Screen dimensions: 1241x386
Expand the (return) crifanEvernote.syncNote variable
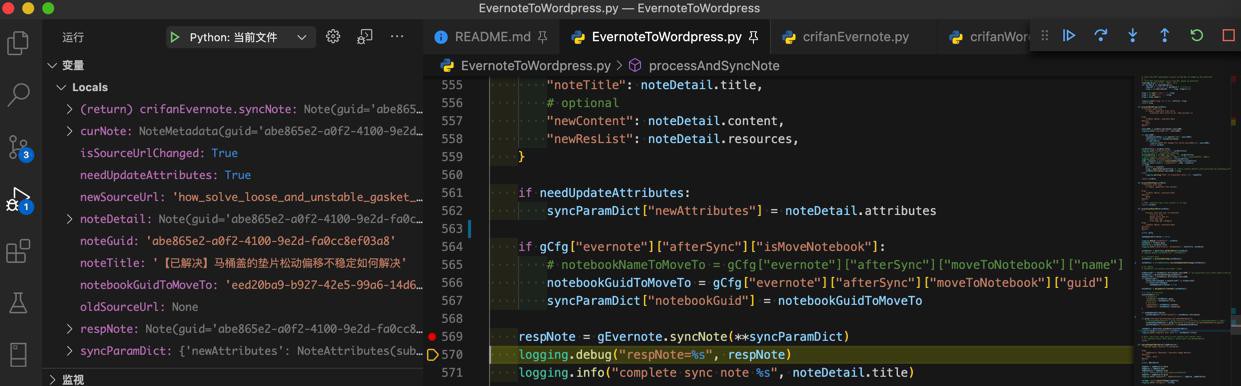(x=70, y=109)
